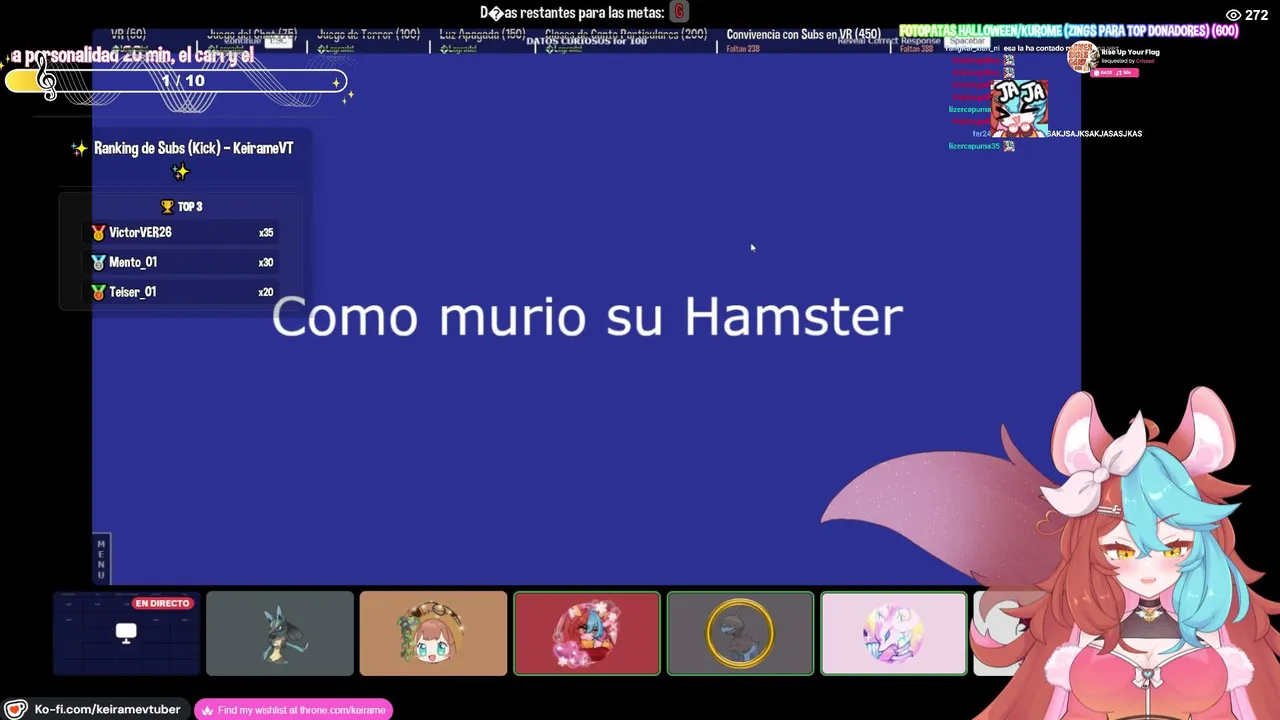Select the pink dragon avatar tile
The image size is (1280, 720).
pos(894,634)
